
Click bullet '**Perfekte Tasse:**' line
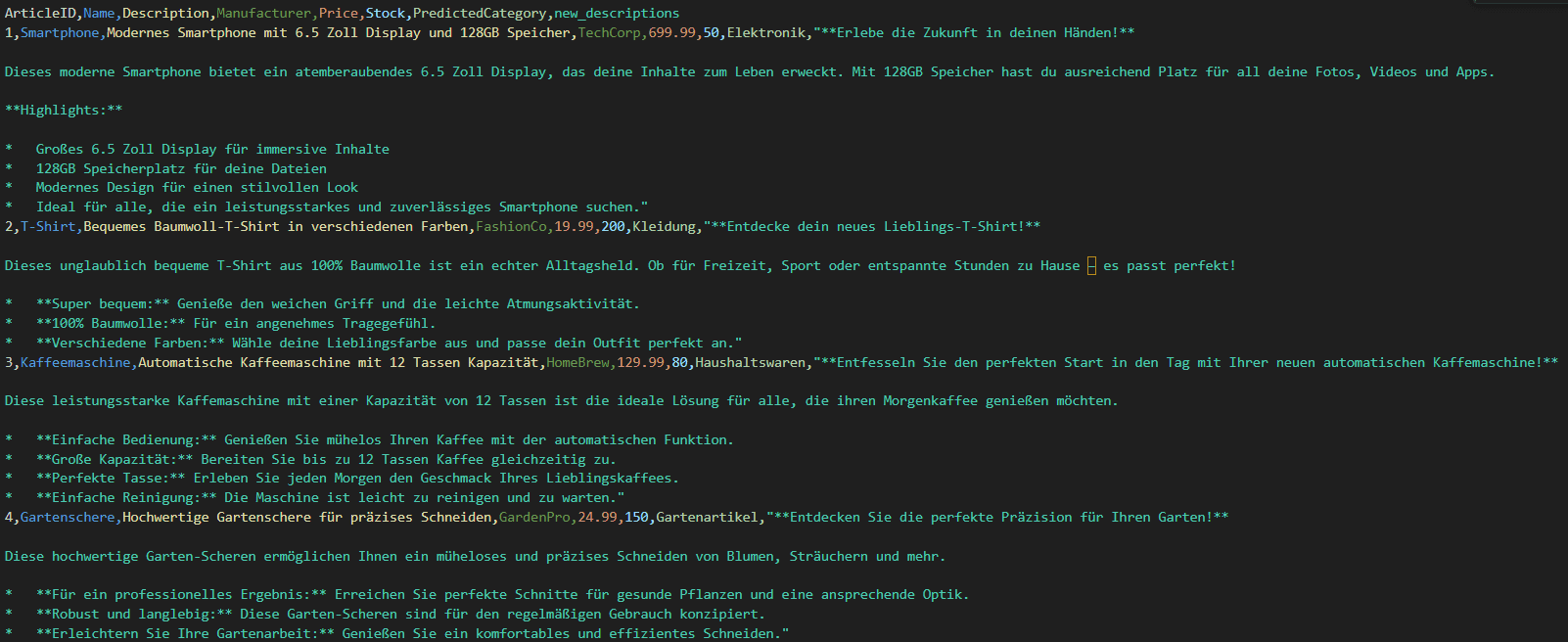(x=342, y=479)
